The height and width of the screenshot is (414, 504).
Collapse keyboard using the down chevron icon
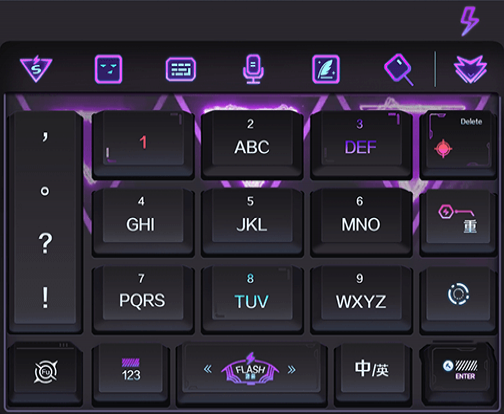pyautogui.click(x=470, y=69)
